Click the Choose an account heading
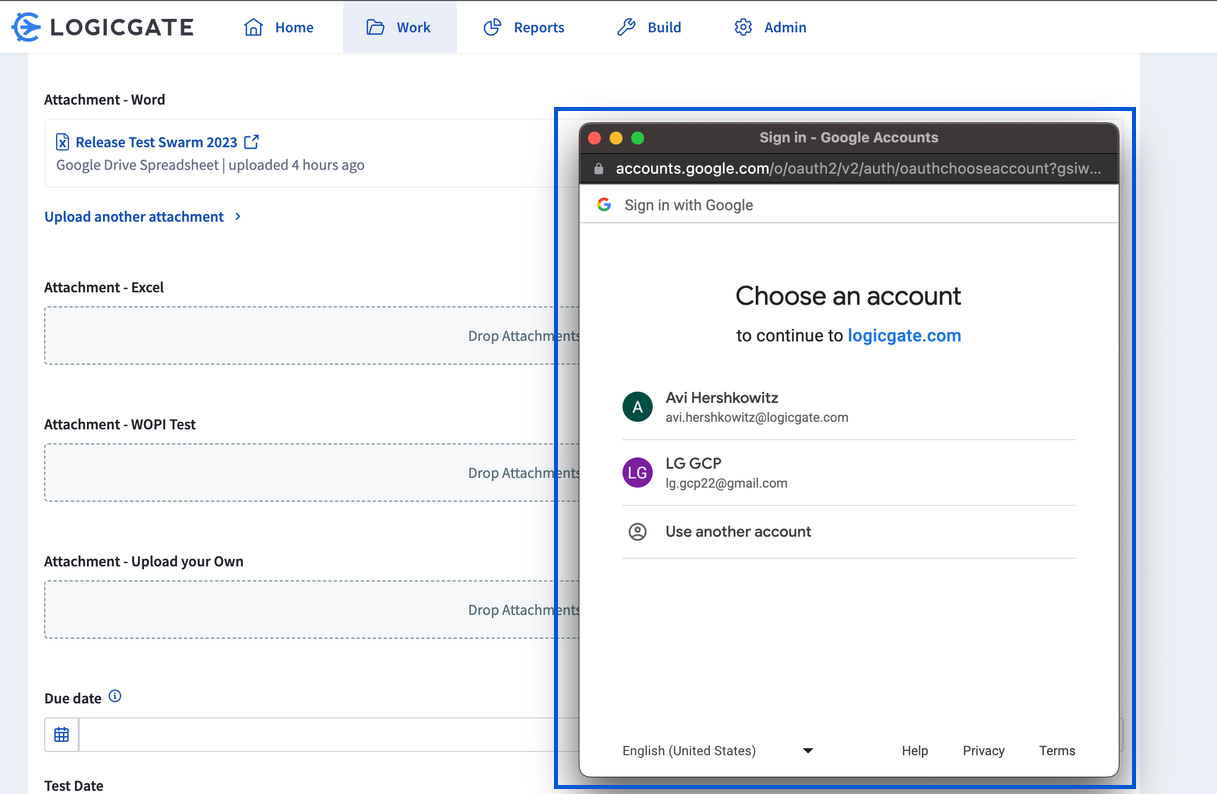The width and height of the screenshot is (1217, 794). [848, 296]
